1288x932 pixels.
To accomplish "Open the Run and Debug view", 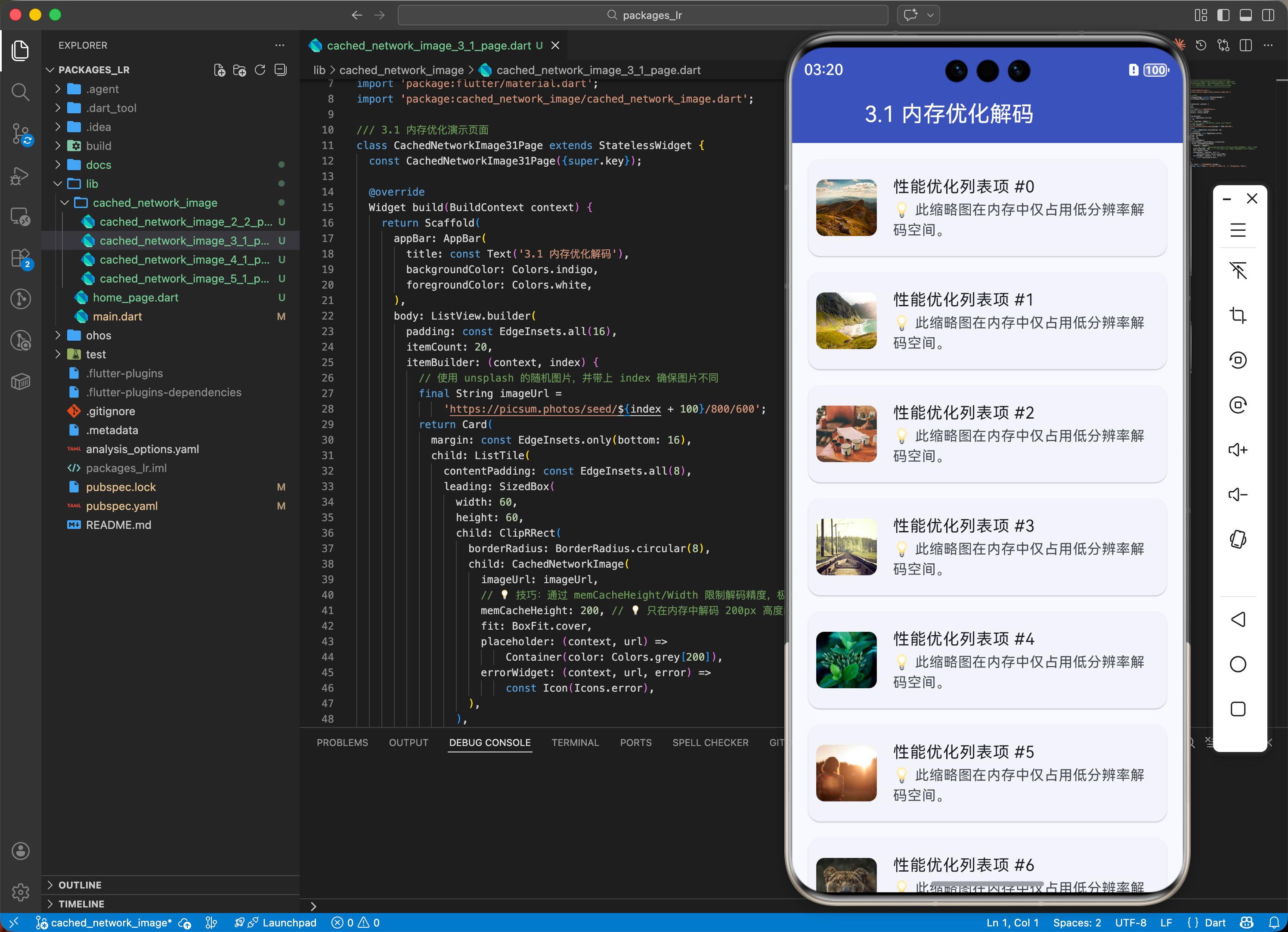I will pos(20,176).
